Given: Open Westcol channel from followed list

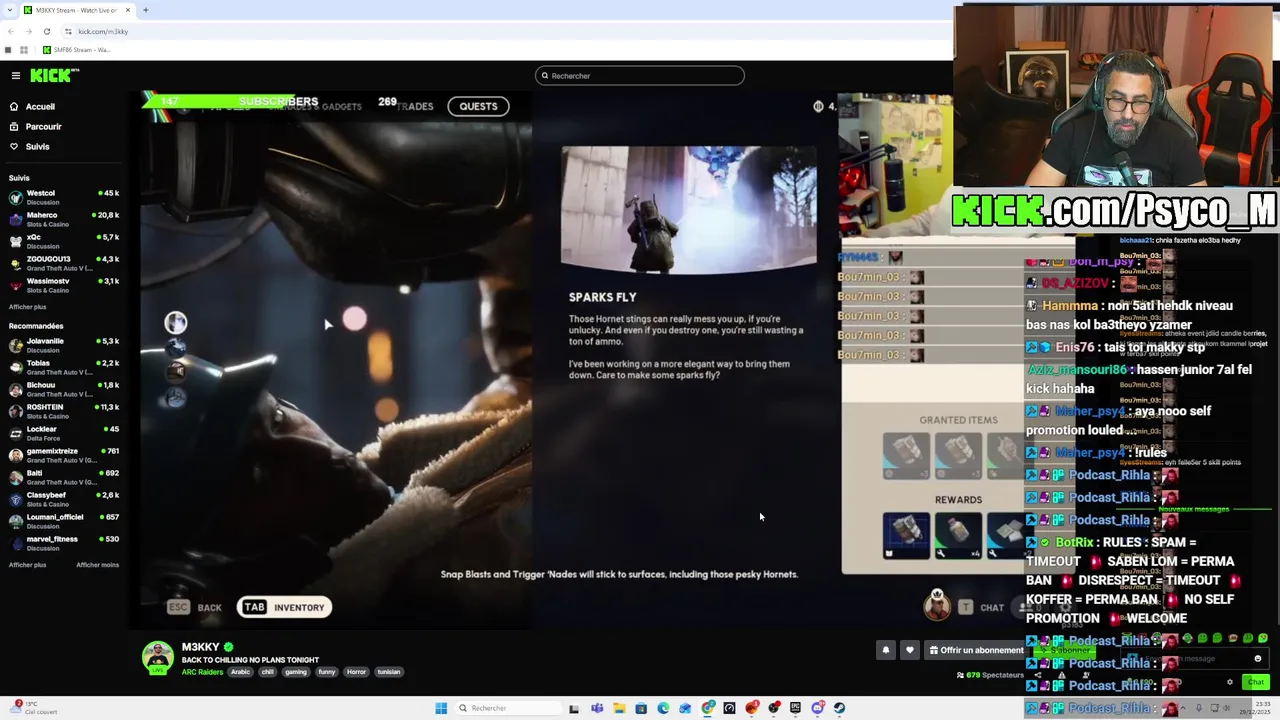Looking at the screenshot, I should click(64, 197).
